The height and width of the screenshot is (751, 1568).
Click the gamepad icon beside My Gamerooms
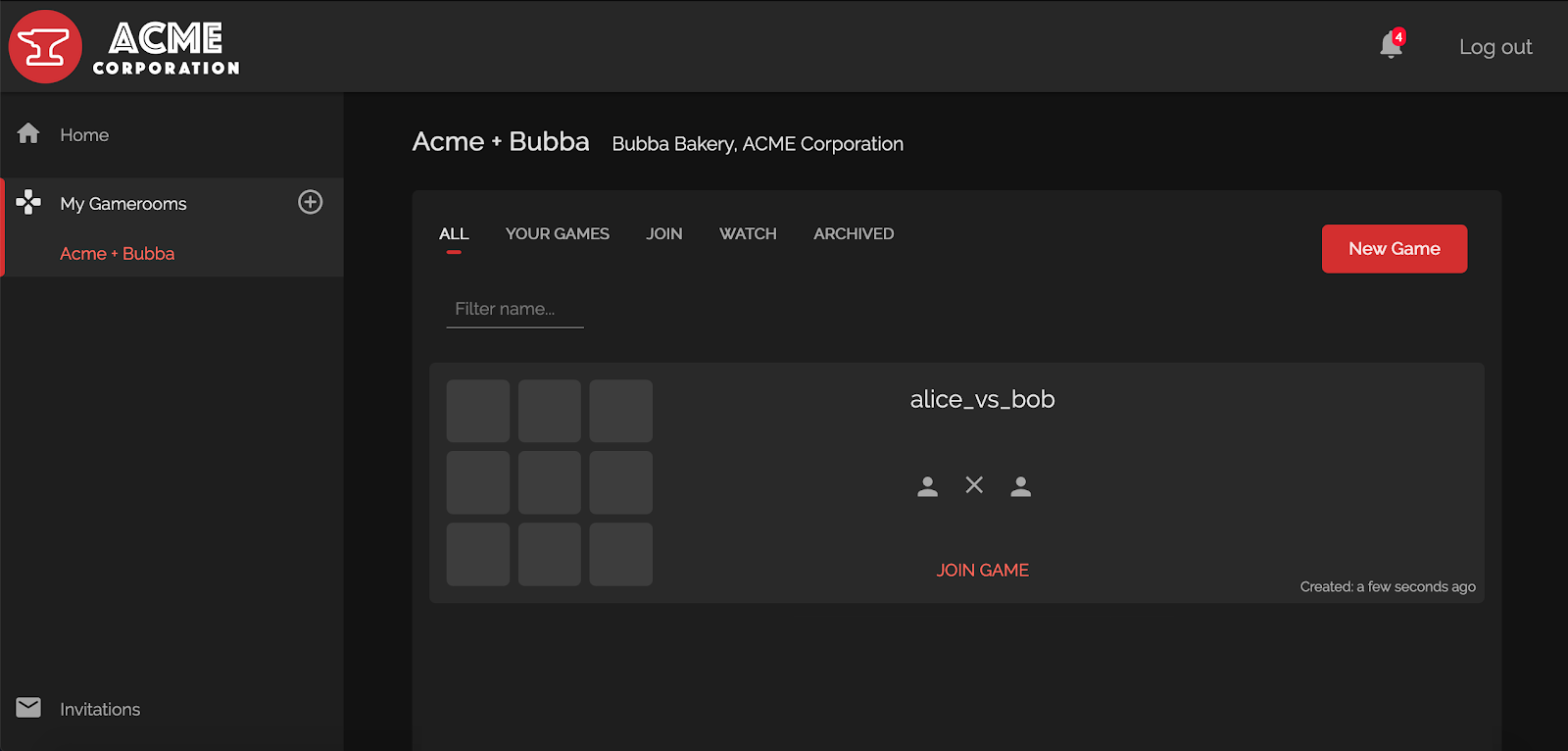click(28, 202)
